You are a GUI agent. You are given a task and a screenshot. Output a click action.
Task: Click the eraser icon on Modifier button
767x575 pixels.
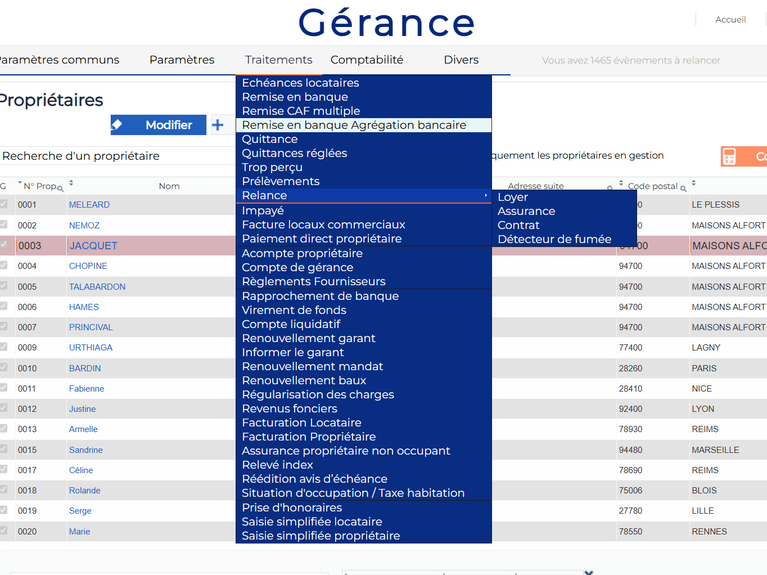(x=117, y=125)
